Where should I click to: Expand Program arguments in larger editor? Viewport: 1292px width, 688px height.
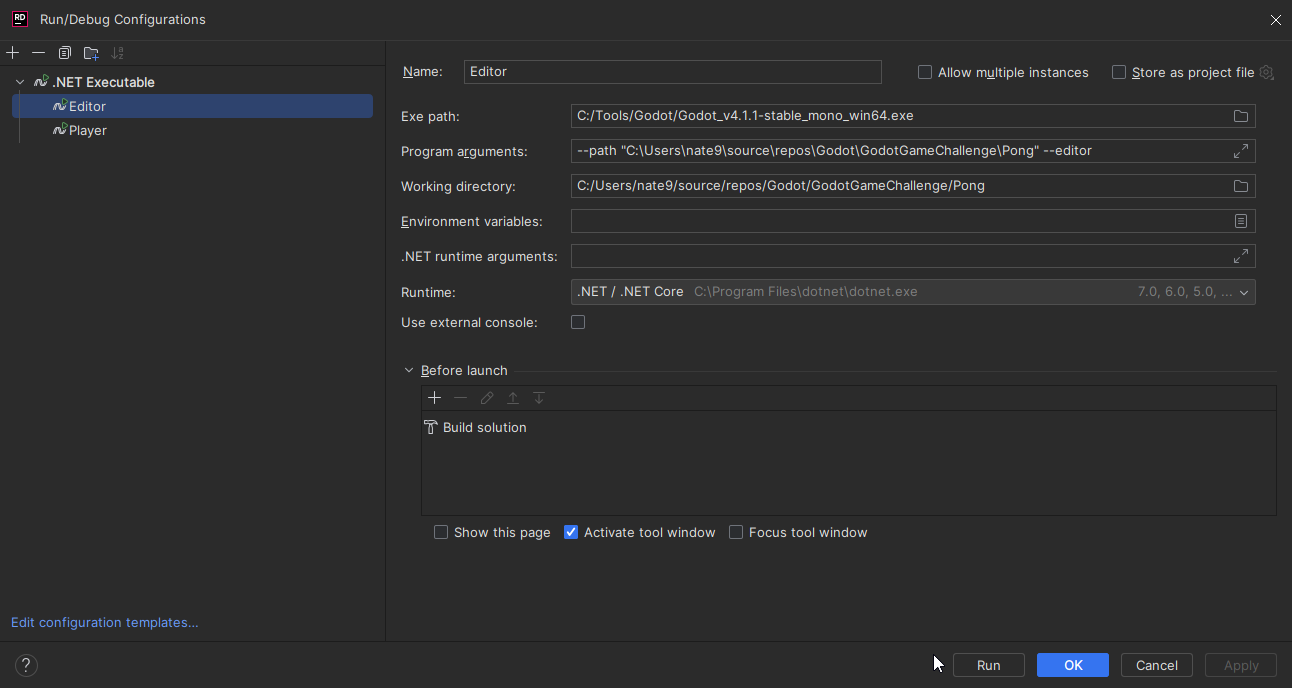point(1240,150)
